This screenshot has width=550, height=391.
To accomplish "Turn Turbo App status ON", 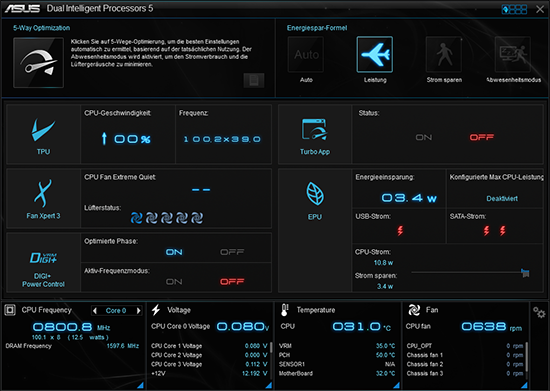I will coord(424,137).
